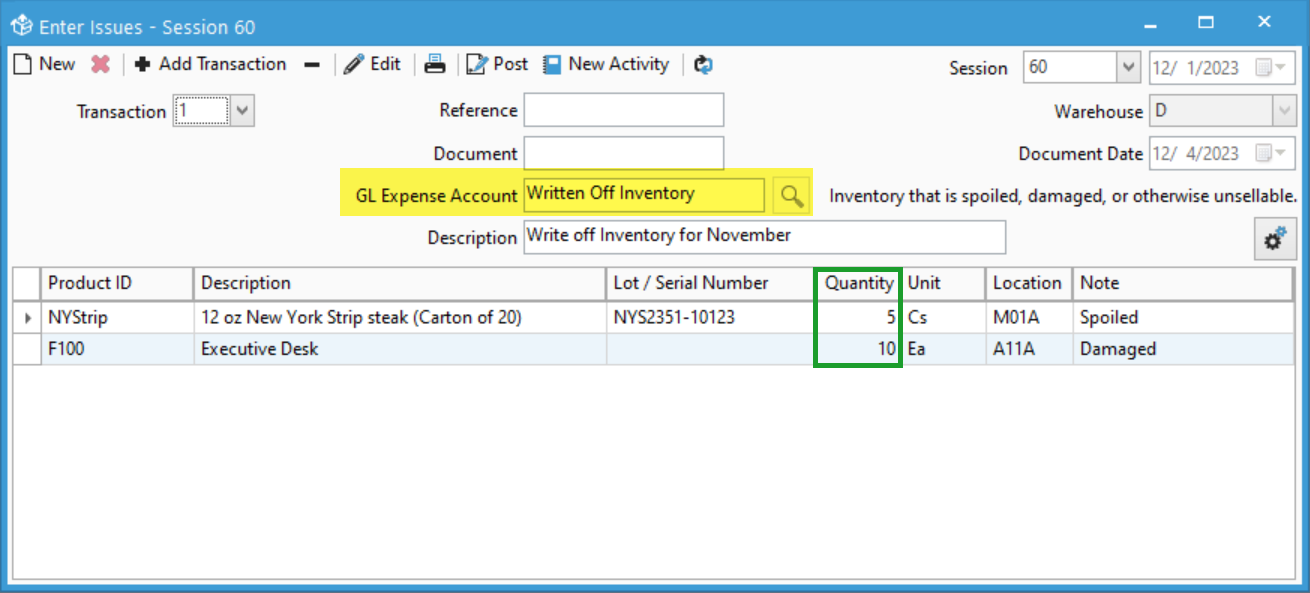Image resolution: width=1310 pixels, height=593 pixels.
Task: Expand the Session number dropdown
Action: click(1128, 68)
